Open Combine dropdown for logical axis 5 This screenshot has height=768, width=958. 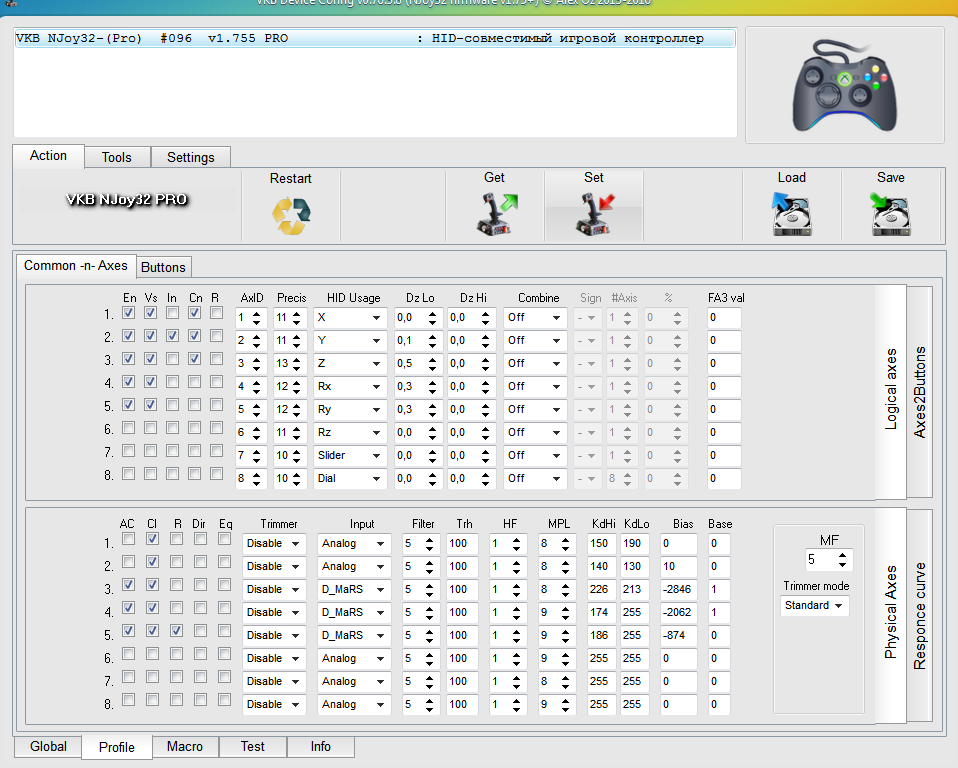pyautogui.click(x=534, y=409)
